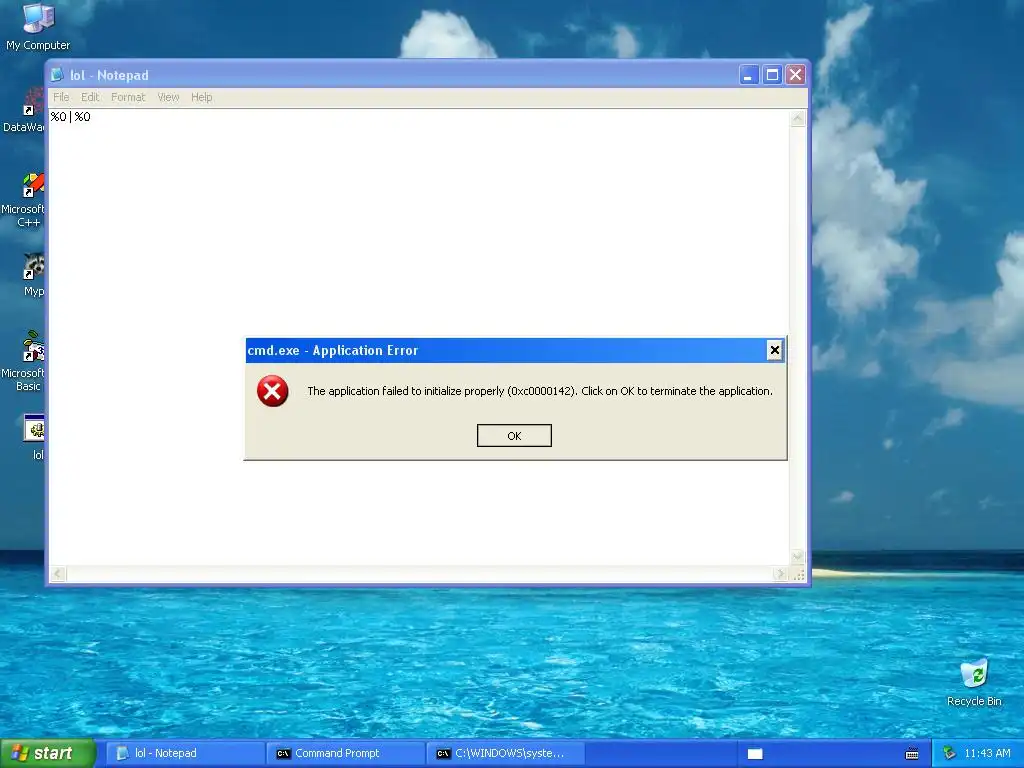The height and width of the screenshot is (768, 1024).
Task: Click Notepad's vertical scrollbar up arrow
Action: tap(797, 118)
